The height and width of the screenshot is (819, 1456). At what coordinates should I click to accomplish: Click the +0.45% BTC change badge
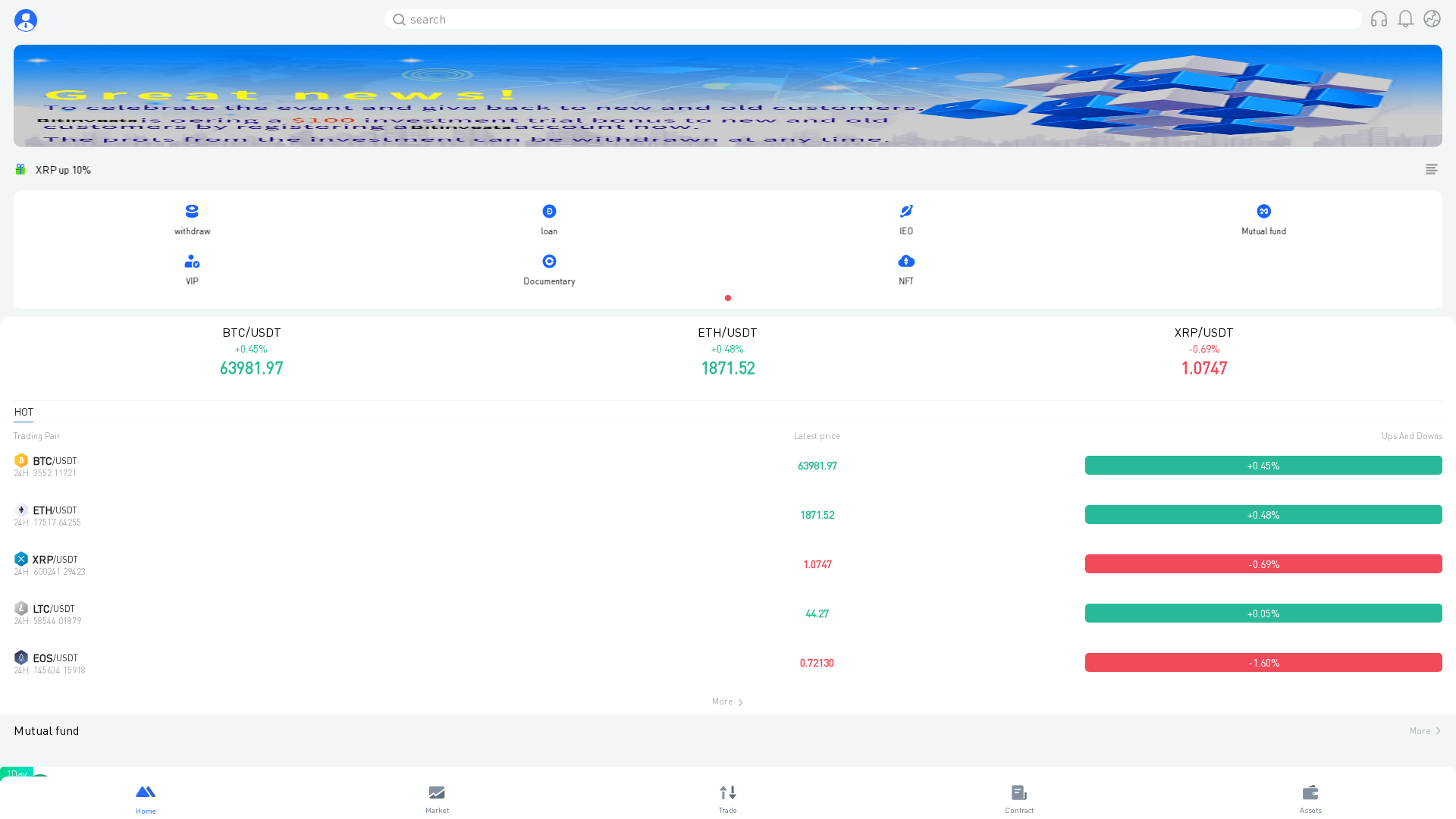(1263, 466)
